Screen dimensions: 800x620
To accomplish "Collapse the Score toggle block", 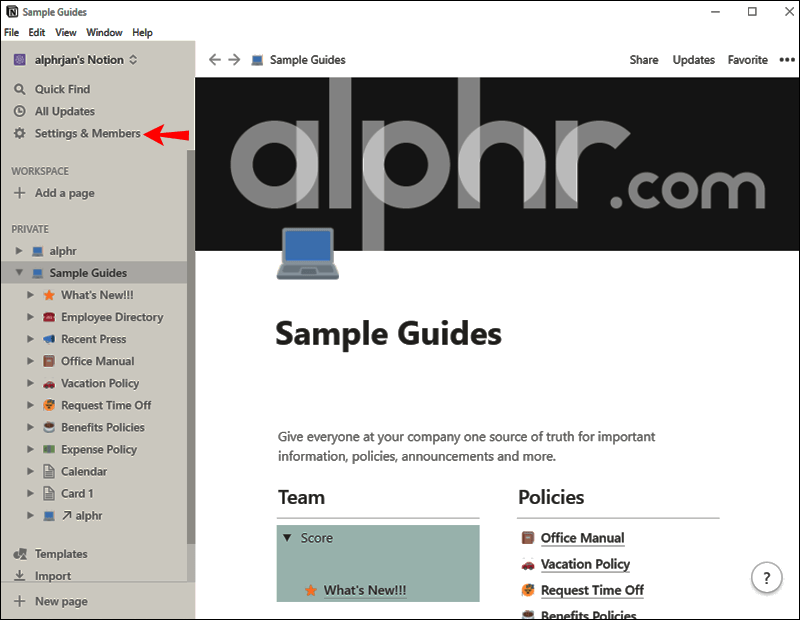I will (287, 538).
